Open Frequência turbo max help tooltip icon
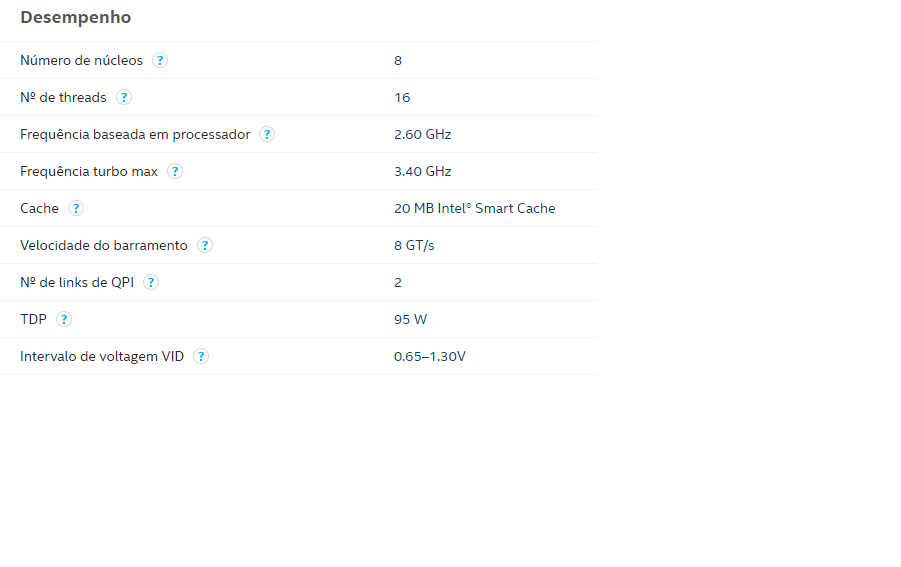 175,171
